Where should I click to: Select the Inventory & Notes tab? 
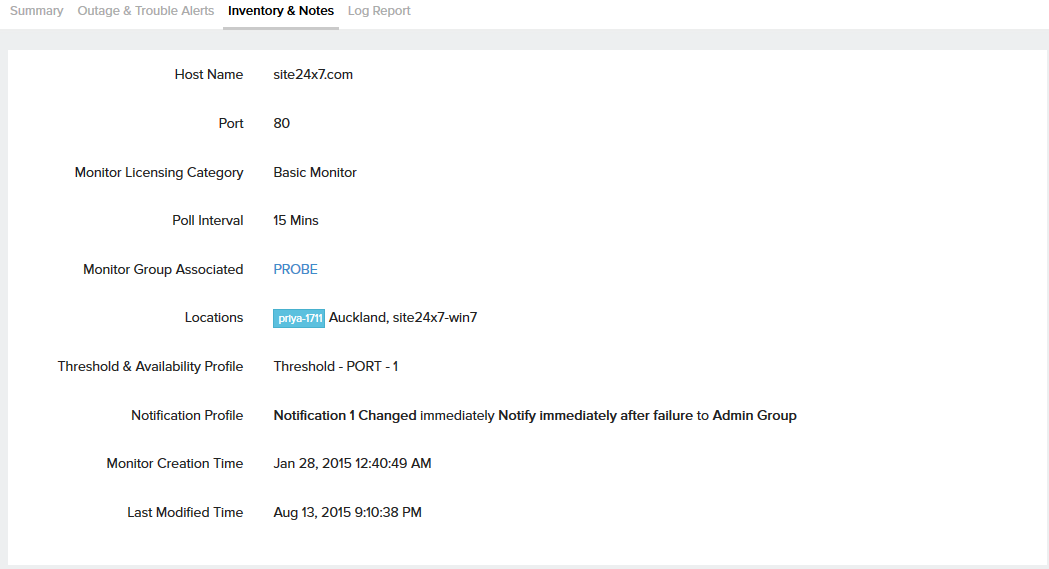pos(281,11)
